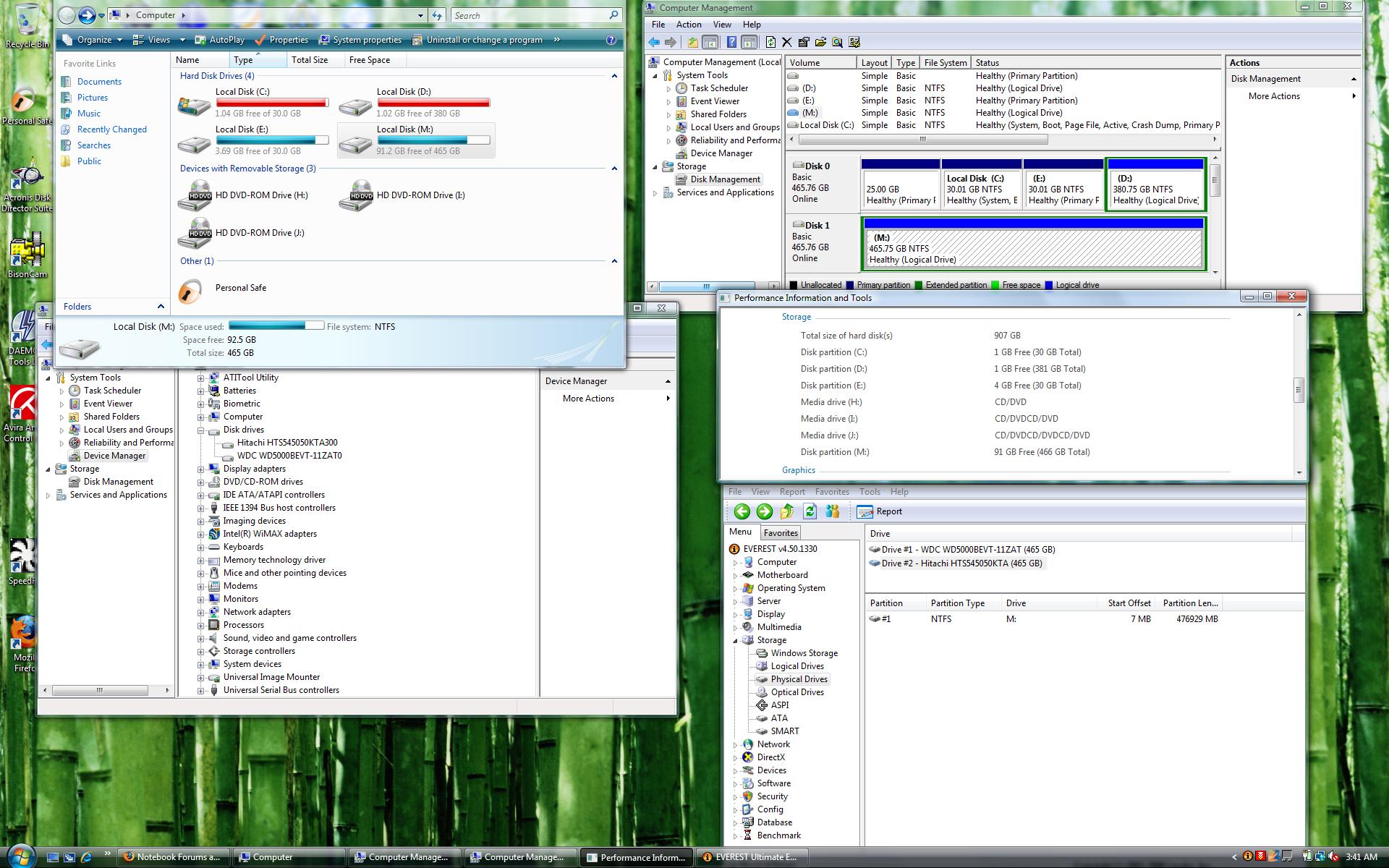Open the Organize dropdown menu
Screen dimensions: 1389x868
tap(93, 40)
